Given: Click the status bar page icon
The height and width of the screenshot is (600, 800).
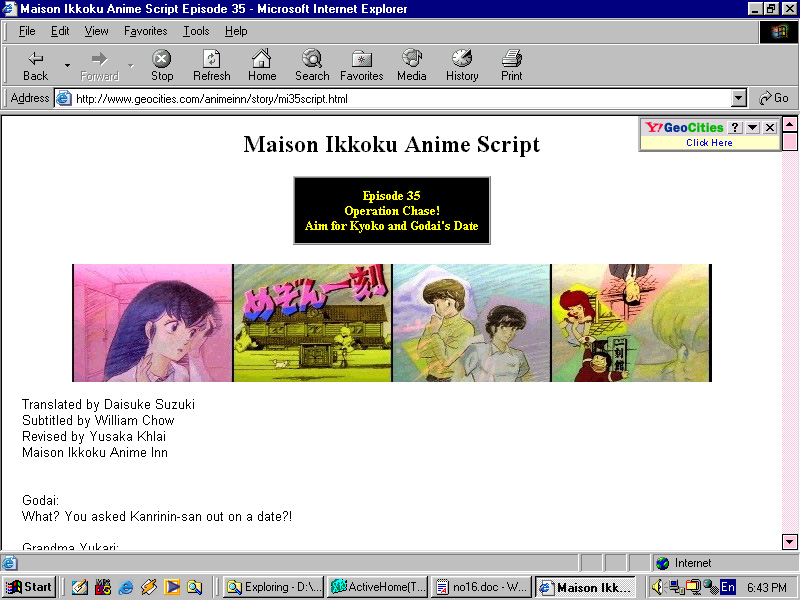Looking at the screenshot, I should [9, 563].
